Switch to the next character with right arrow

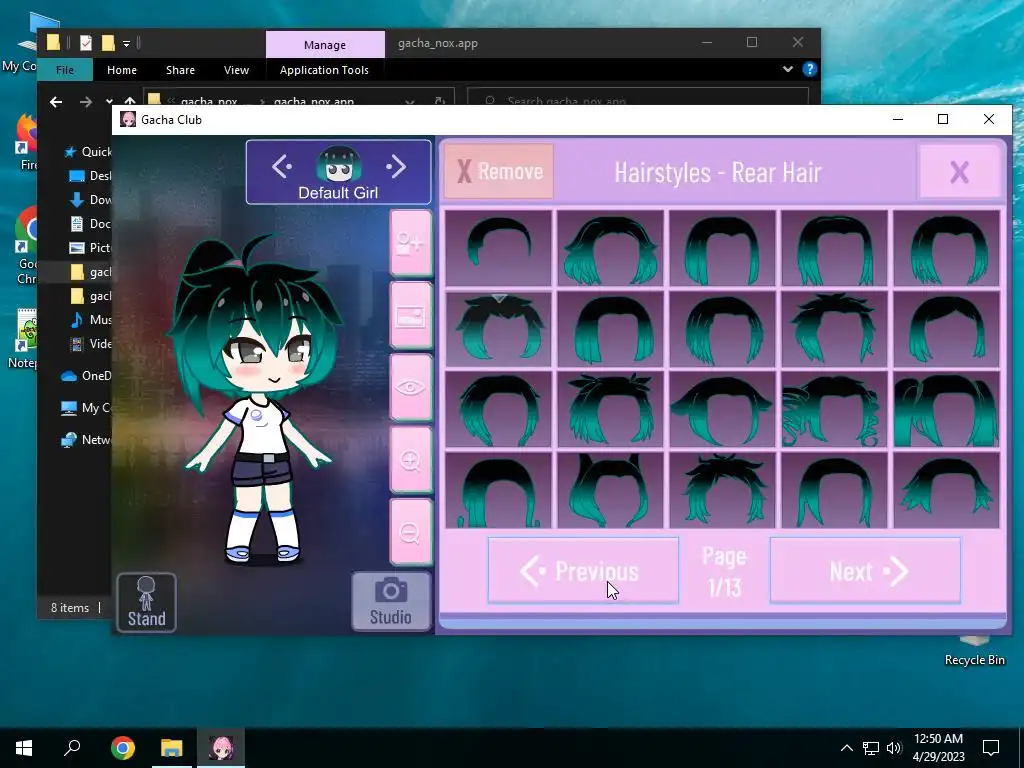point(396,167)
